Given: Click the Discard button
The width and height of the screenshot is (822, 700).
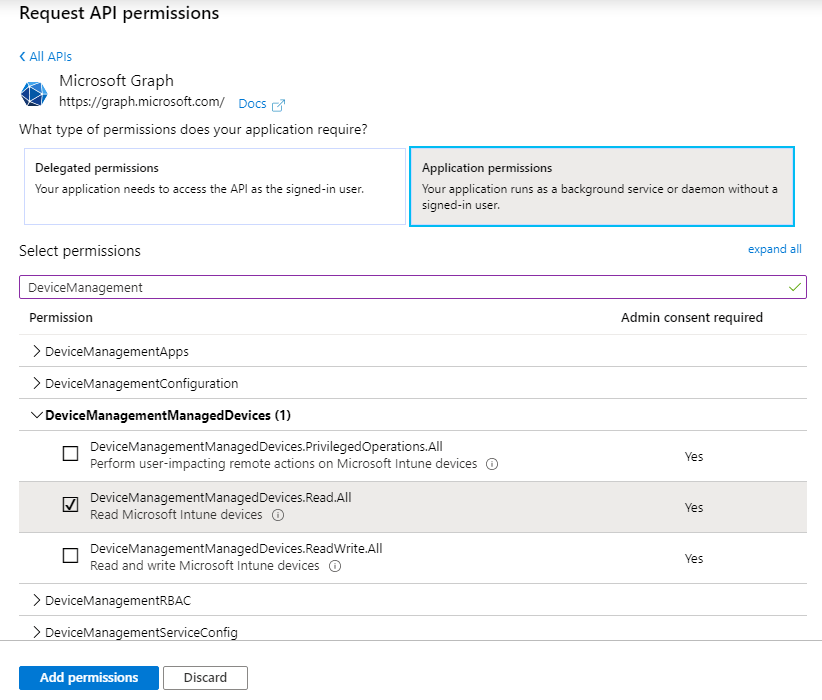Looking at the screenshot, I should pyautogui.click(x=205, y=678).
